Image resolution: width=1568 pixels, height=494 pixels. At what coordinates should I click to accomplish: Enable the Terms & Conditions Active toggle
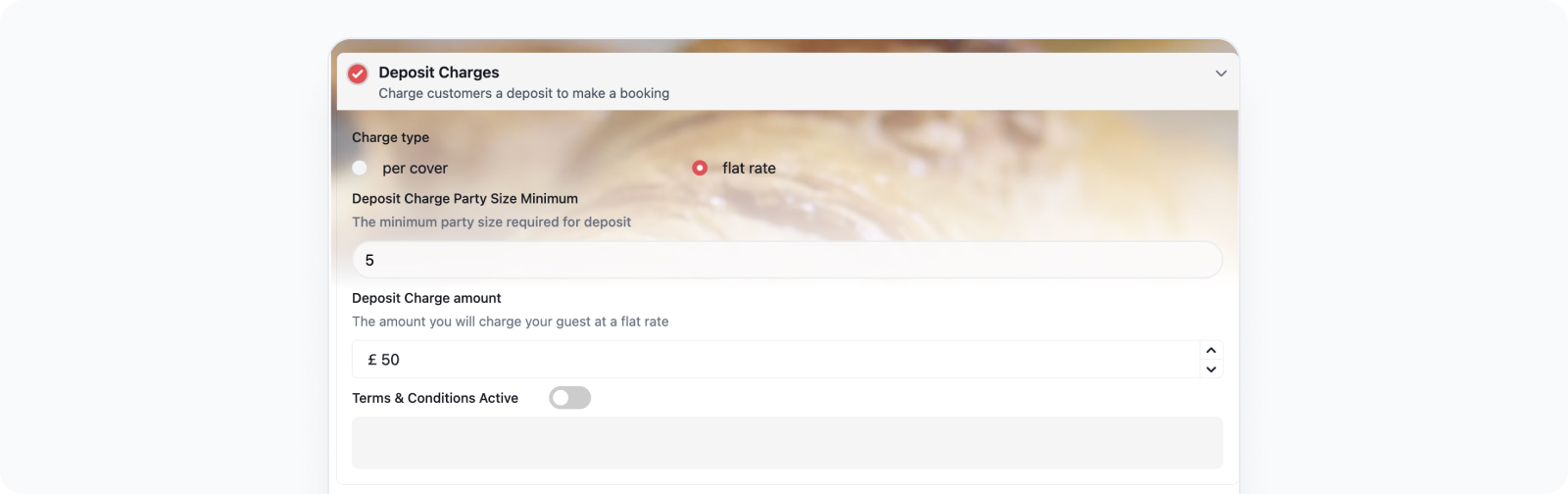point(569,398)
